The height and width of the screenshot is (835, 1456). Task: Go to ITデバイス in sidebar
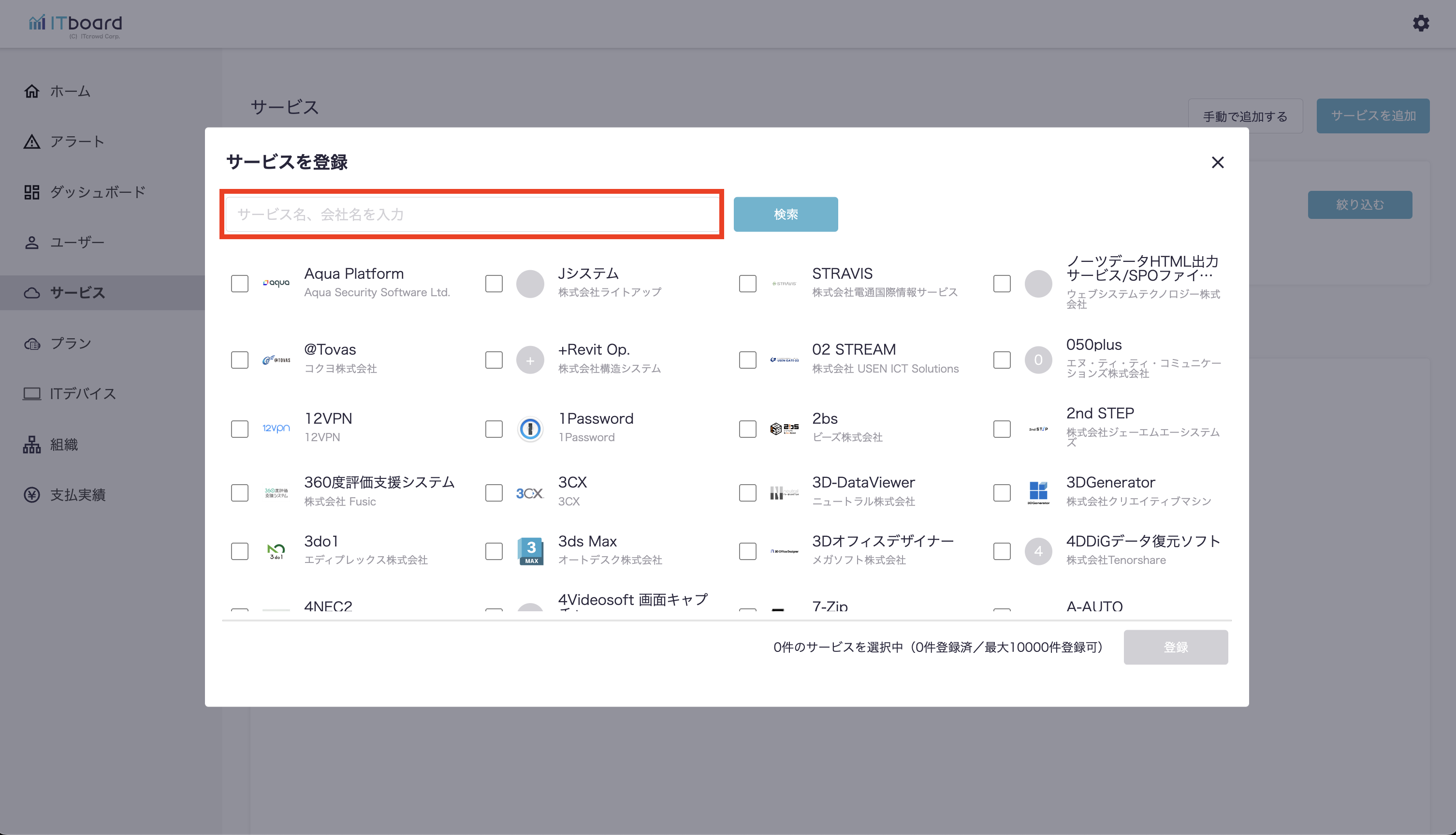(83, 393)
